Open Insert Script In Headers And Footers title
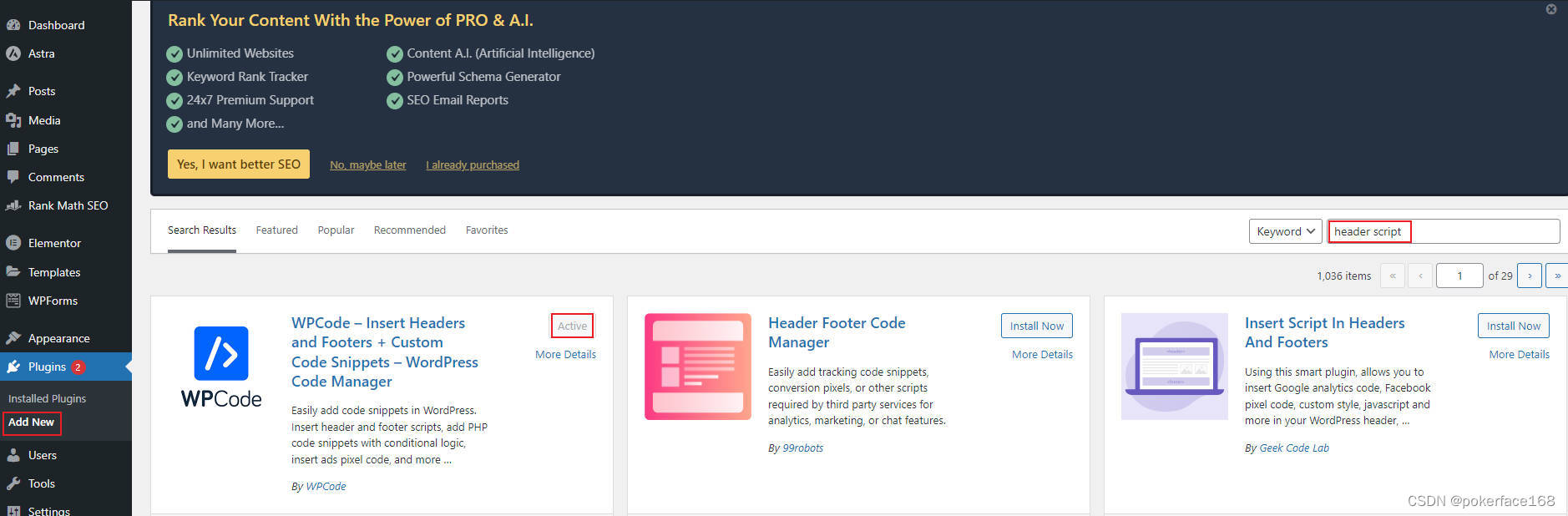 click(1325, 332)
